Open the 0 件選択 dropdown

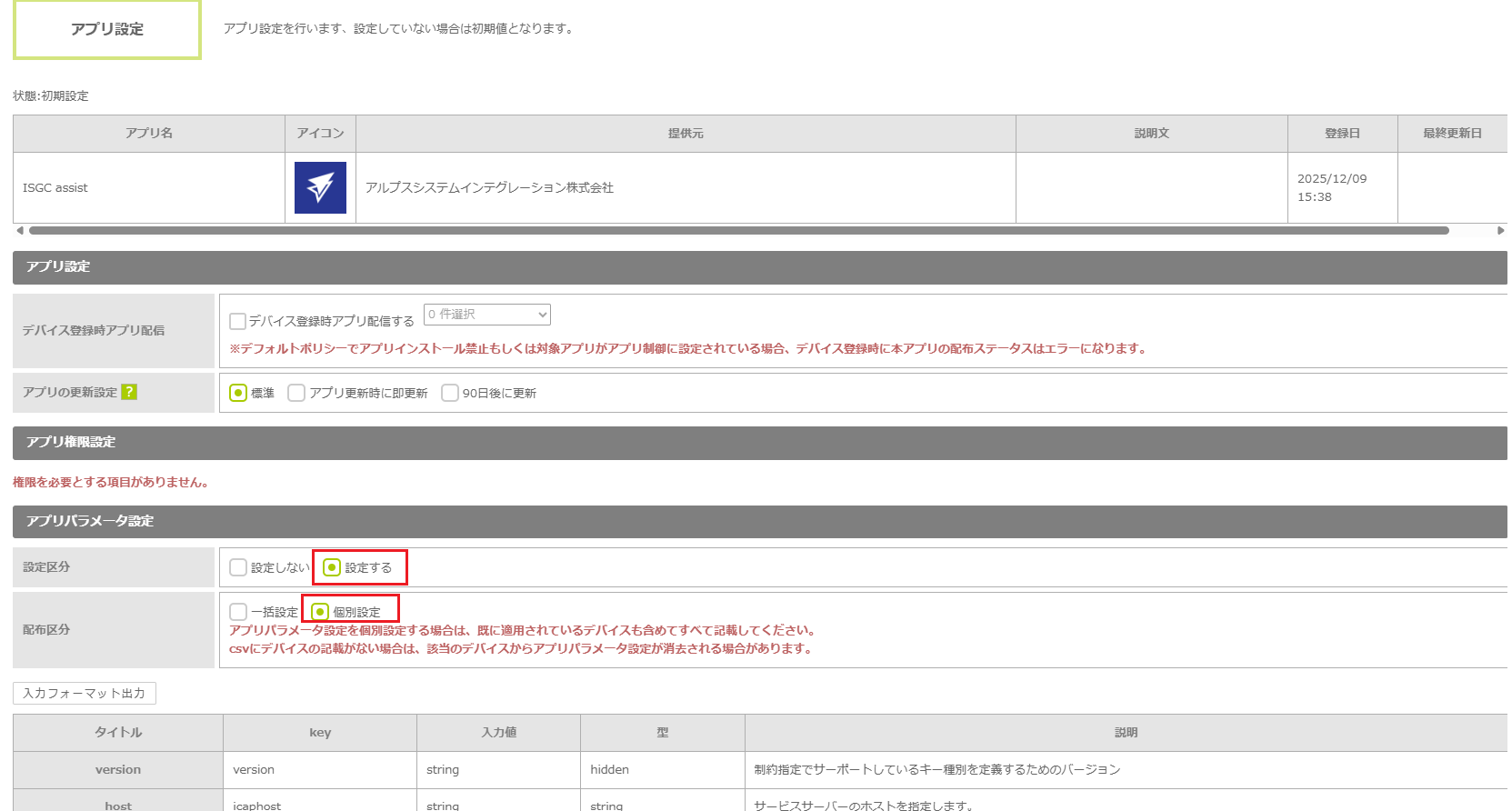[x=486, y=315]
